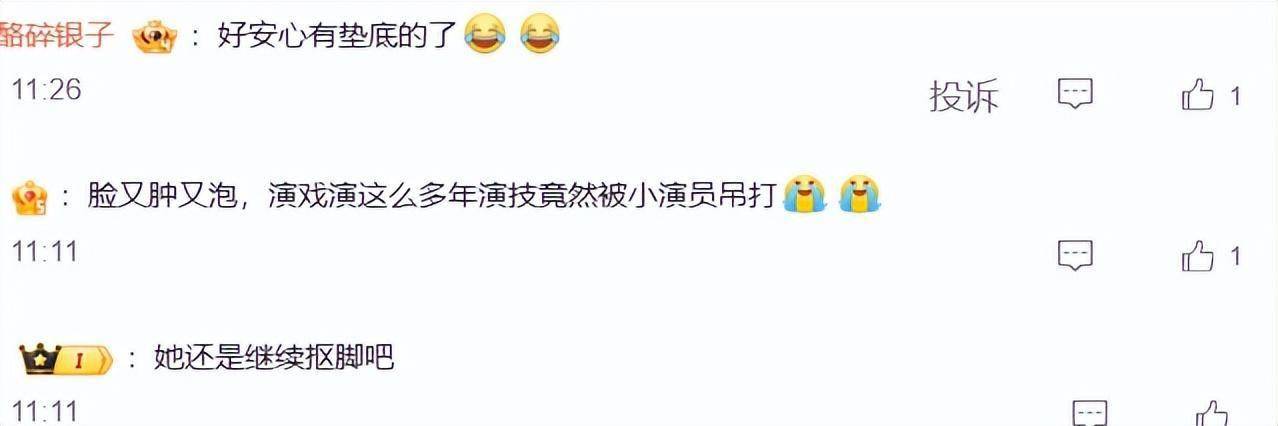This screenshot has height=426, width=1278.
Task: Like the 好安心有垫底的了 comment with thumbs-up
Action: click(x=1198, y=95)
